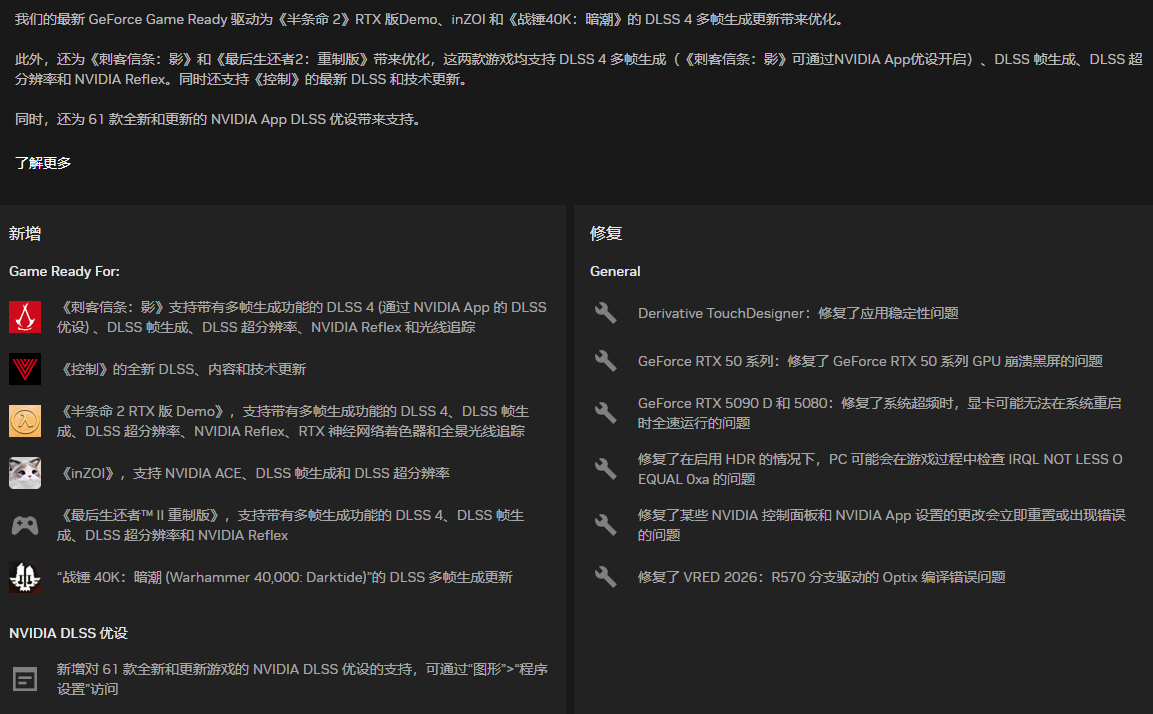1153x714 pixels.
Task: Click 《控制》的全新 DLSS、内容和技术更新 text
Action: tap(181, 369)
